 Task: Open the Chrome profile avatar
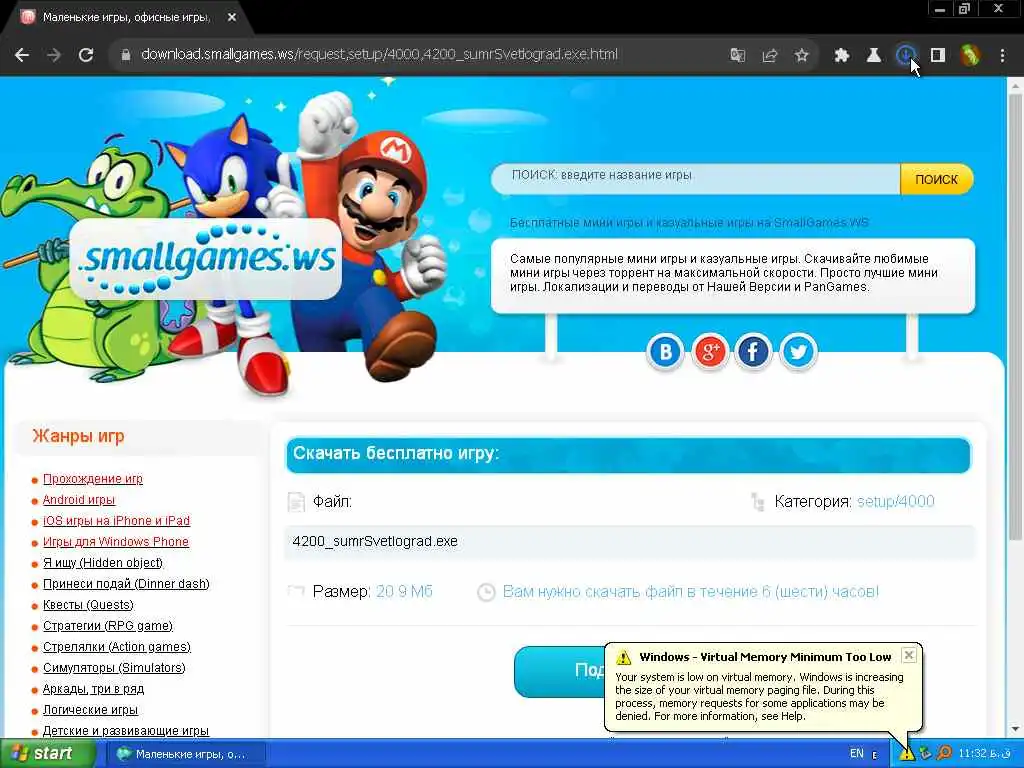[x=970, y=56]
